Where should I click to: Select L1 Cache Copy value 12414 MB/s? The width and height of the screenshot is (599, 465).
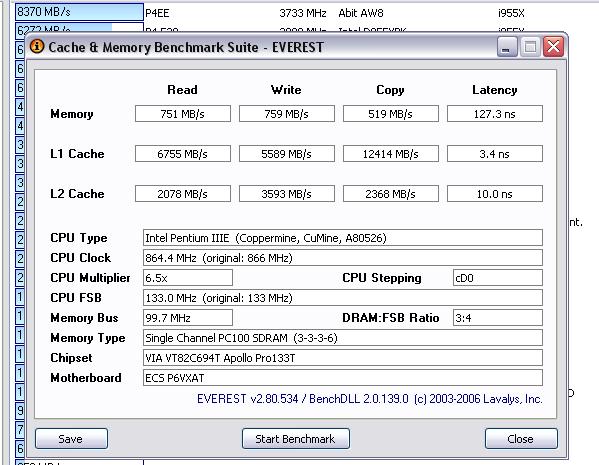click(390, 154)
